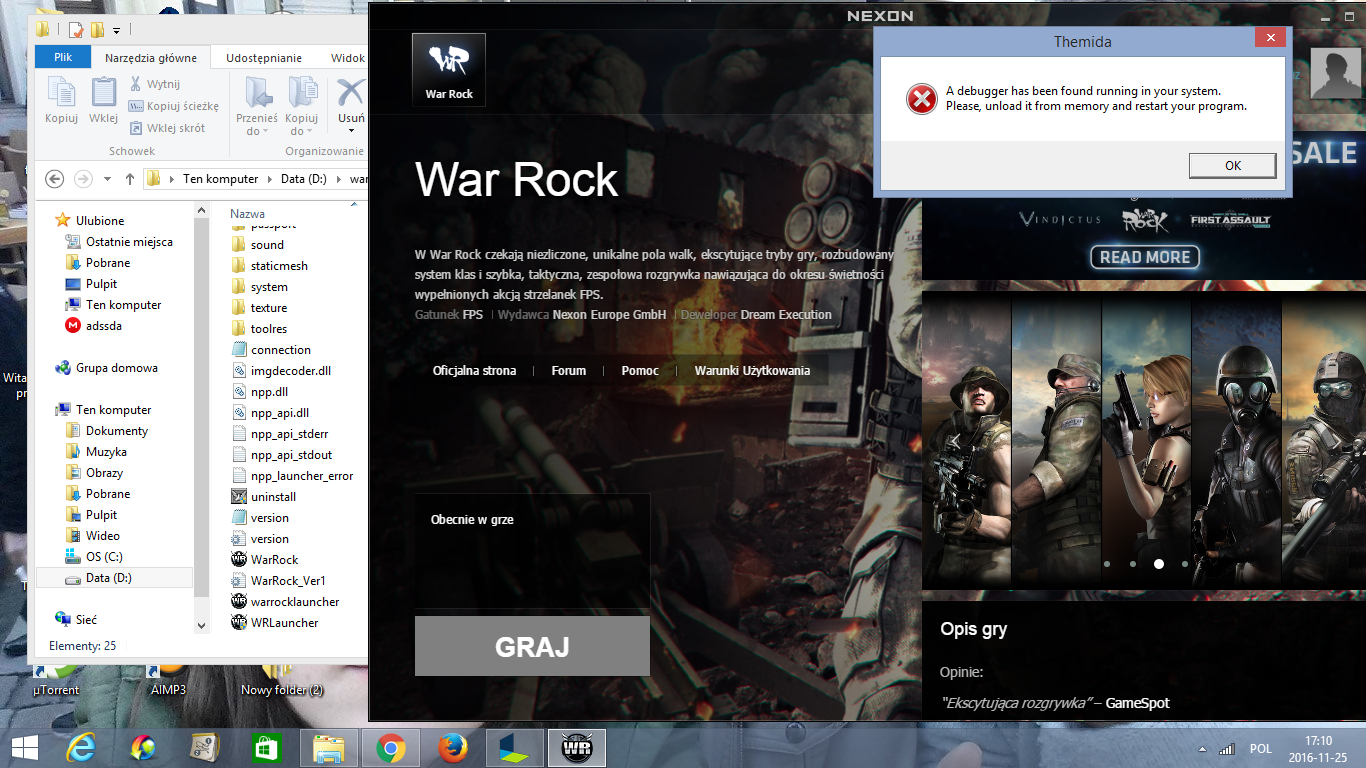
Task: Click gas mask soldier thumbnail
Action: coord(1236,440)
